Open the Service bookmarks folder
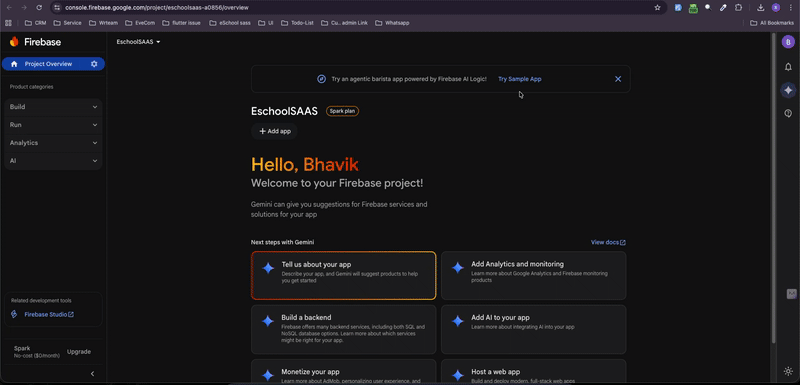The height and width of the screenshot is (385, 800). [67, 23]
